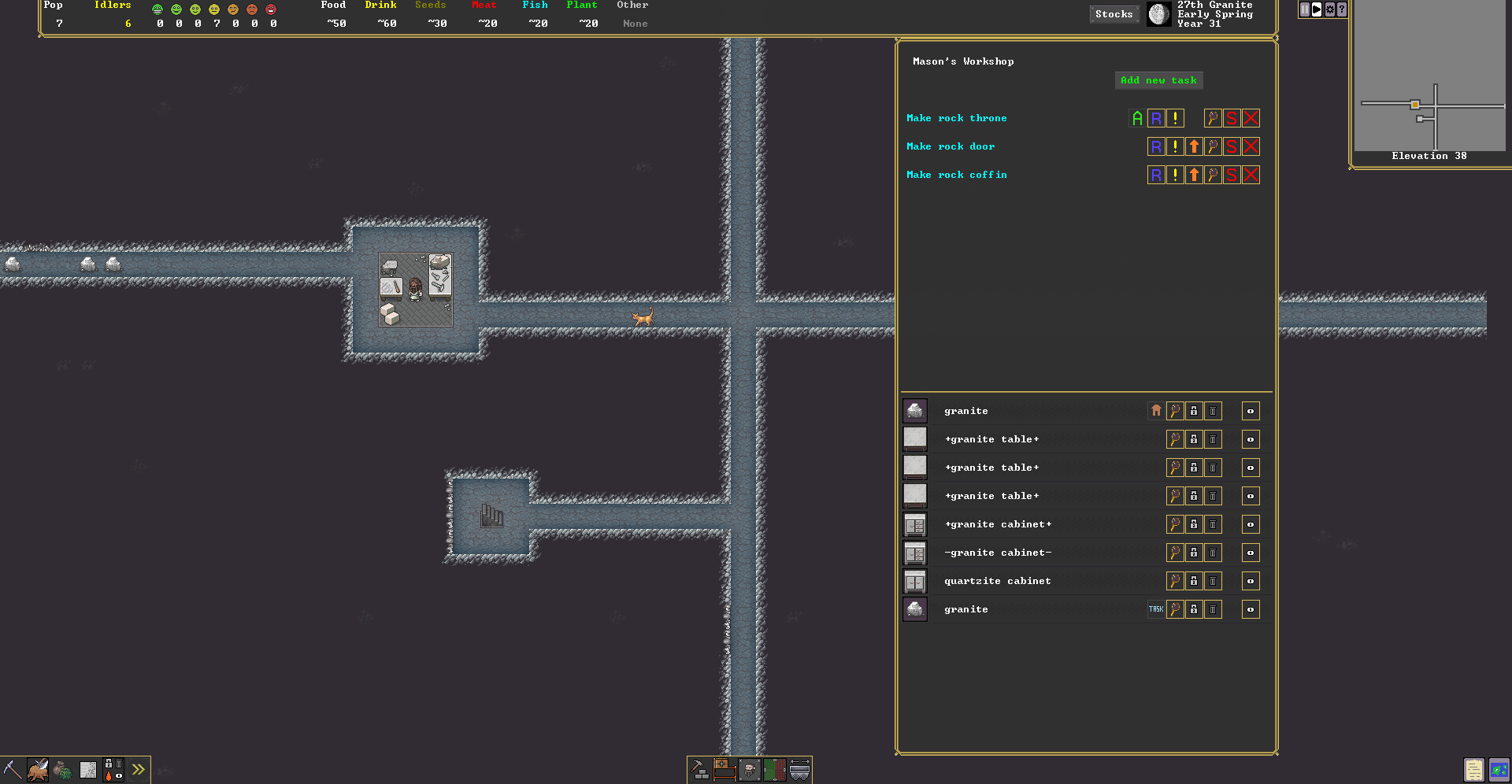Inspect the quartzite cabinet item

pos(1175,581)
